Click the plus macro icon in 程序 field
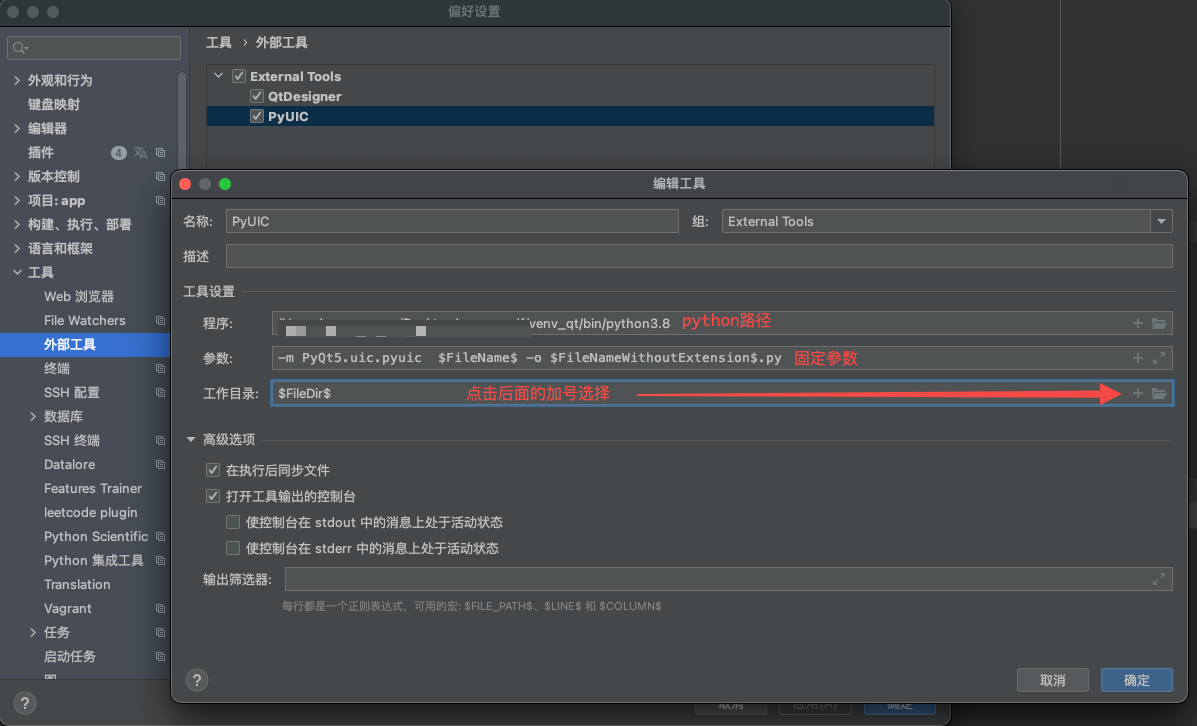The width and height of the screenshot is (1197, 726). tap(1137, 323)
